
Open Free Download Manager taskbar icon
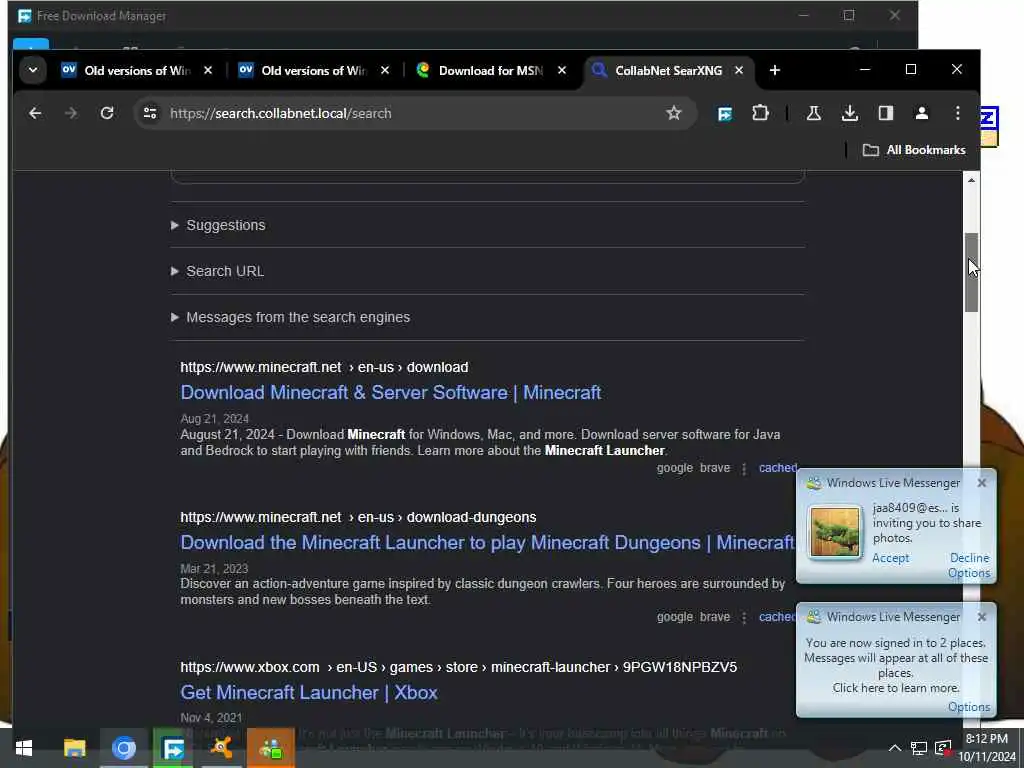(173, 748)
